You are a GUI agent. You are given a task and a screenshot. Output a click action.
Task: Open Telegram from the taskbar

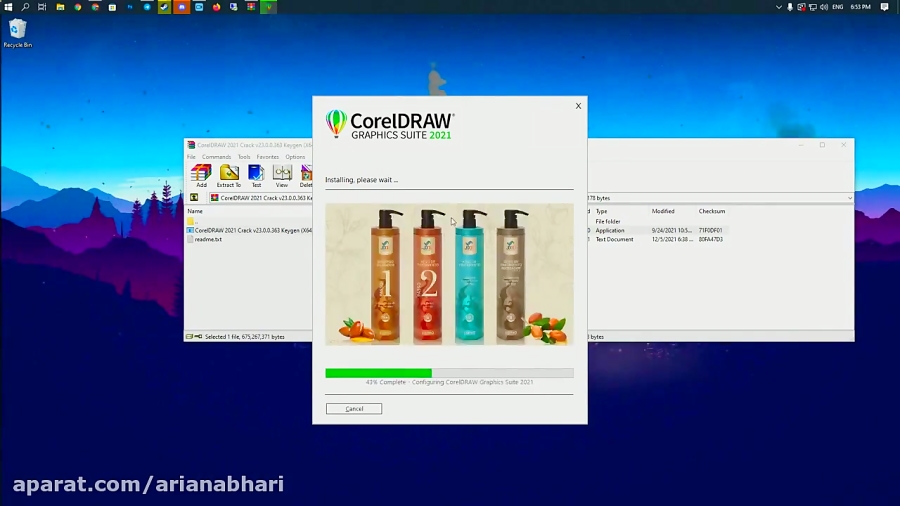(x=147, y=7)
